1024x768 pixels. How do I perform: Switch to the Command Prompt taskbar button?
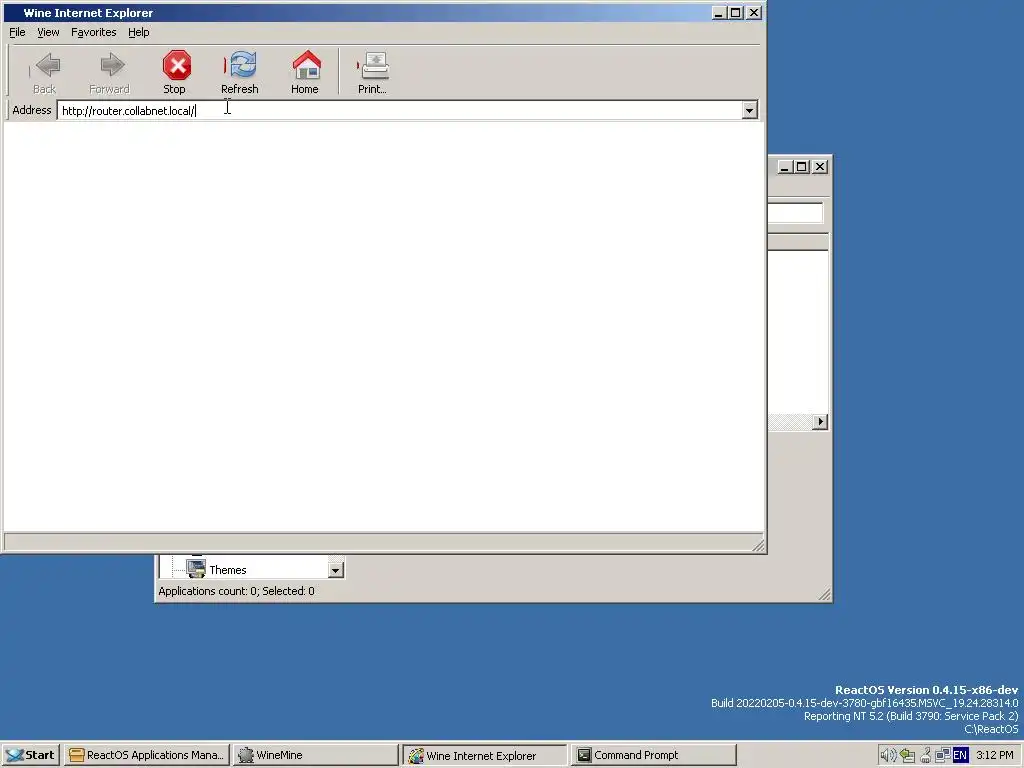click(x=654, y=755)
